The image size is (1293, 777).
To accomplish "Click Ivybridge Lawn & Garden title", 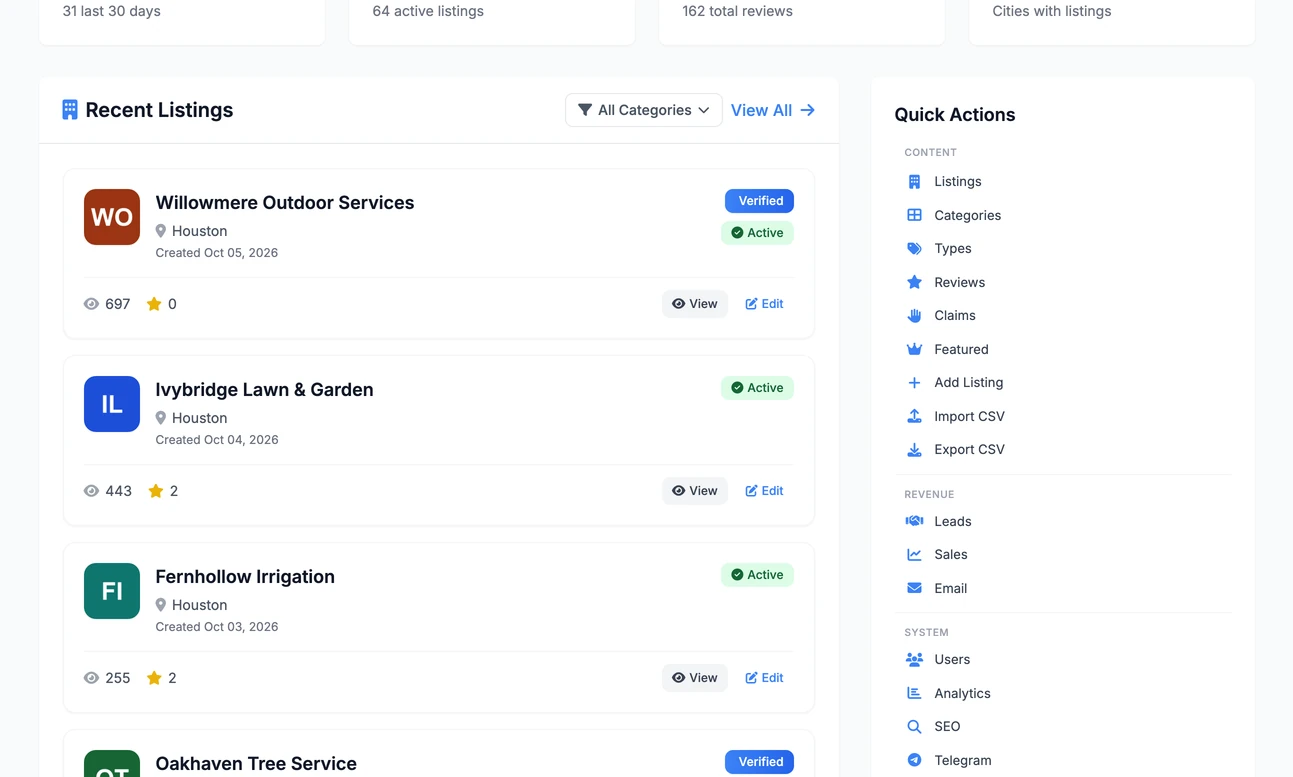I will (x=264, y=389).
